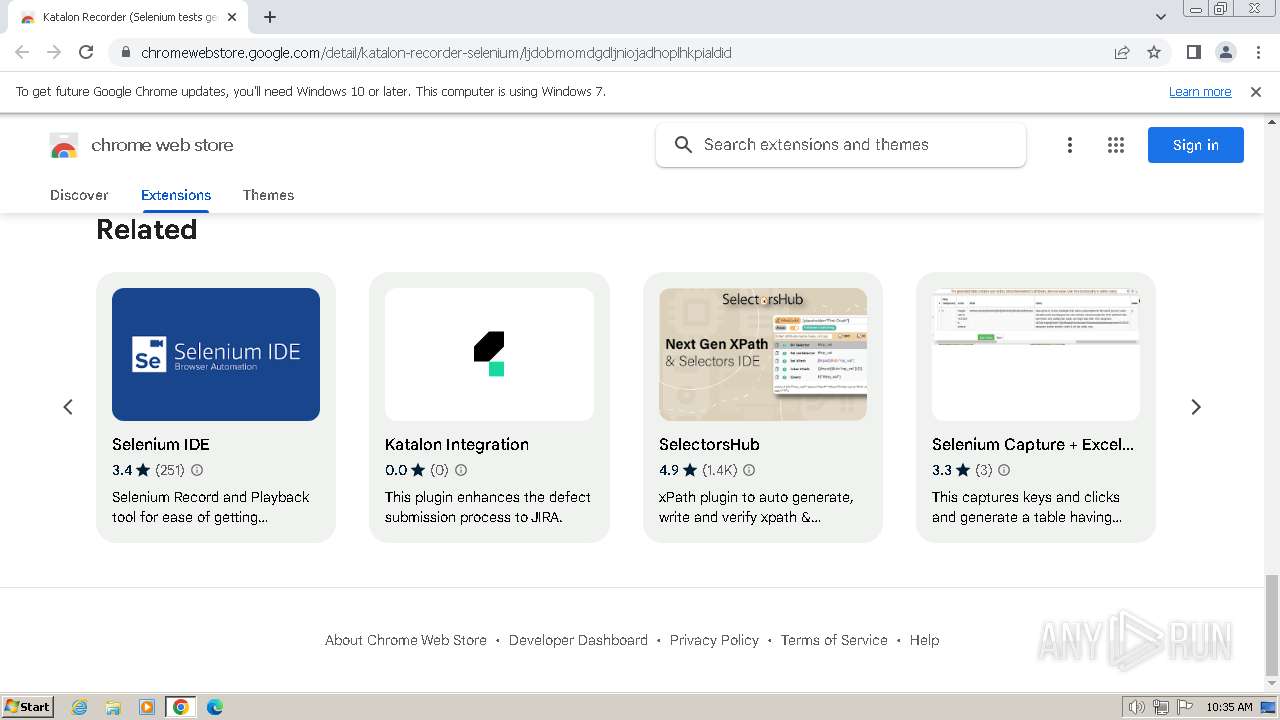Click the SelectorsHub title

pyautogui.click(x=709, y=445)
